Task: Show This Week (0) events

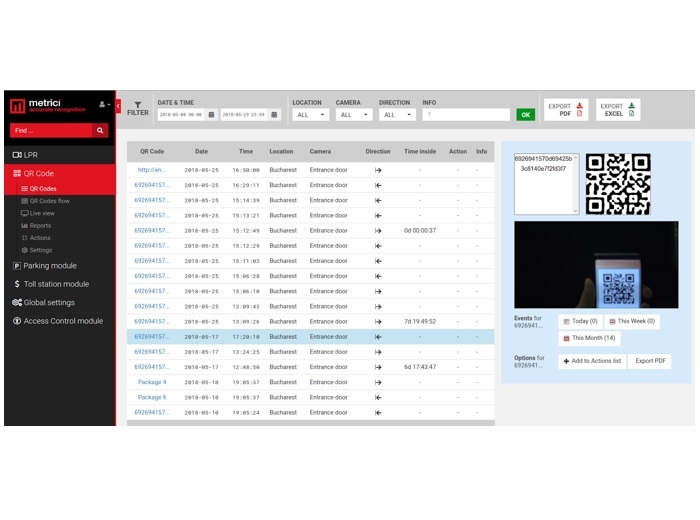Action: coord(632,321)
